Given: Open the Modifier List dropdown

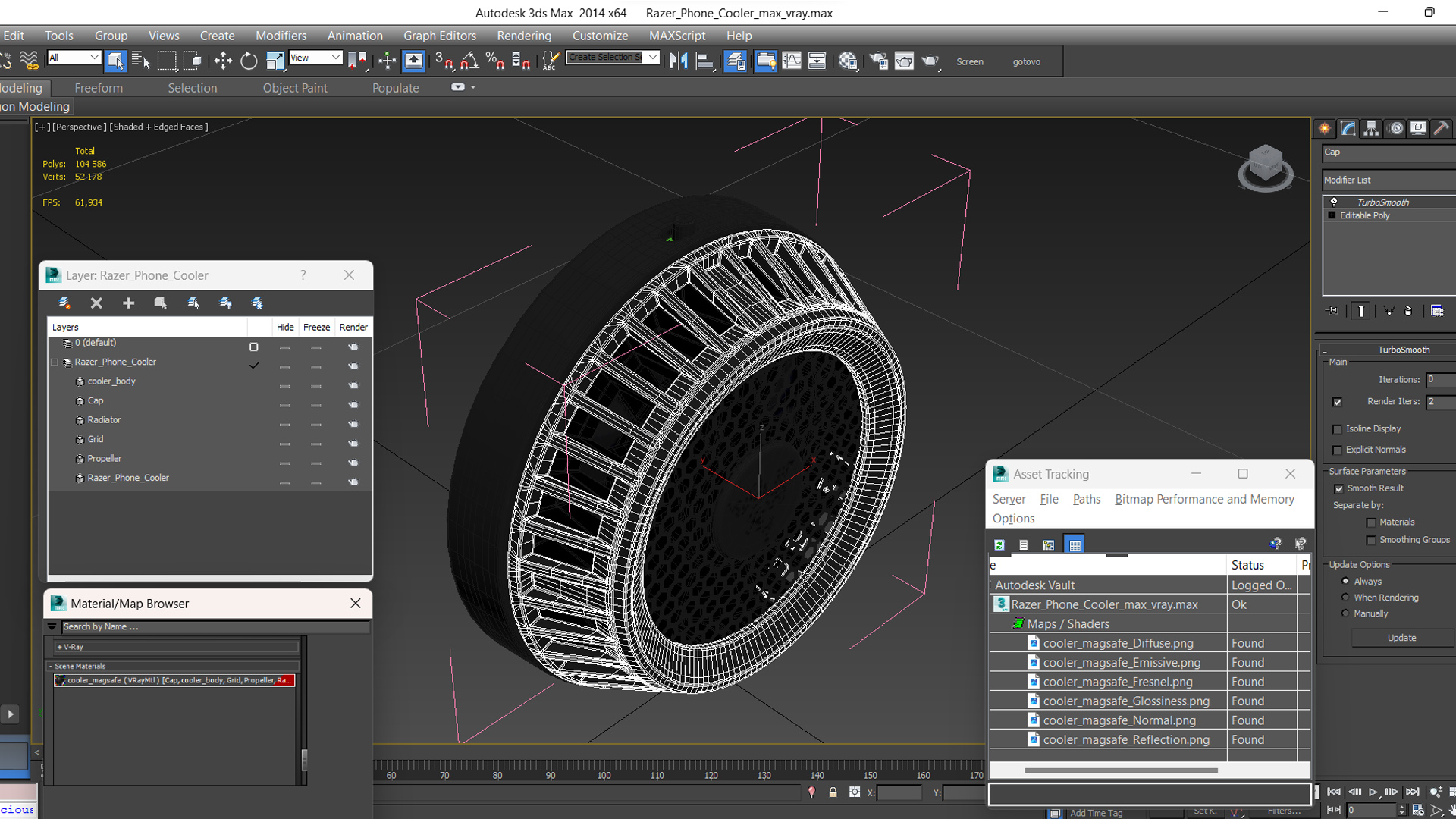Looking at the screenshot, I should (1389, 180).
